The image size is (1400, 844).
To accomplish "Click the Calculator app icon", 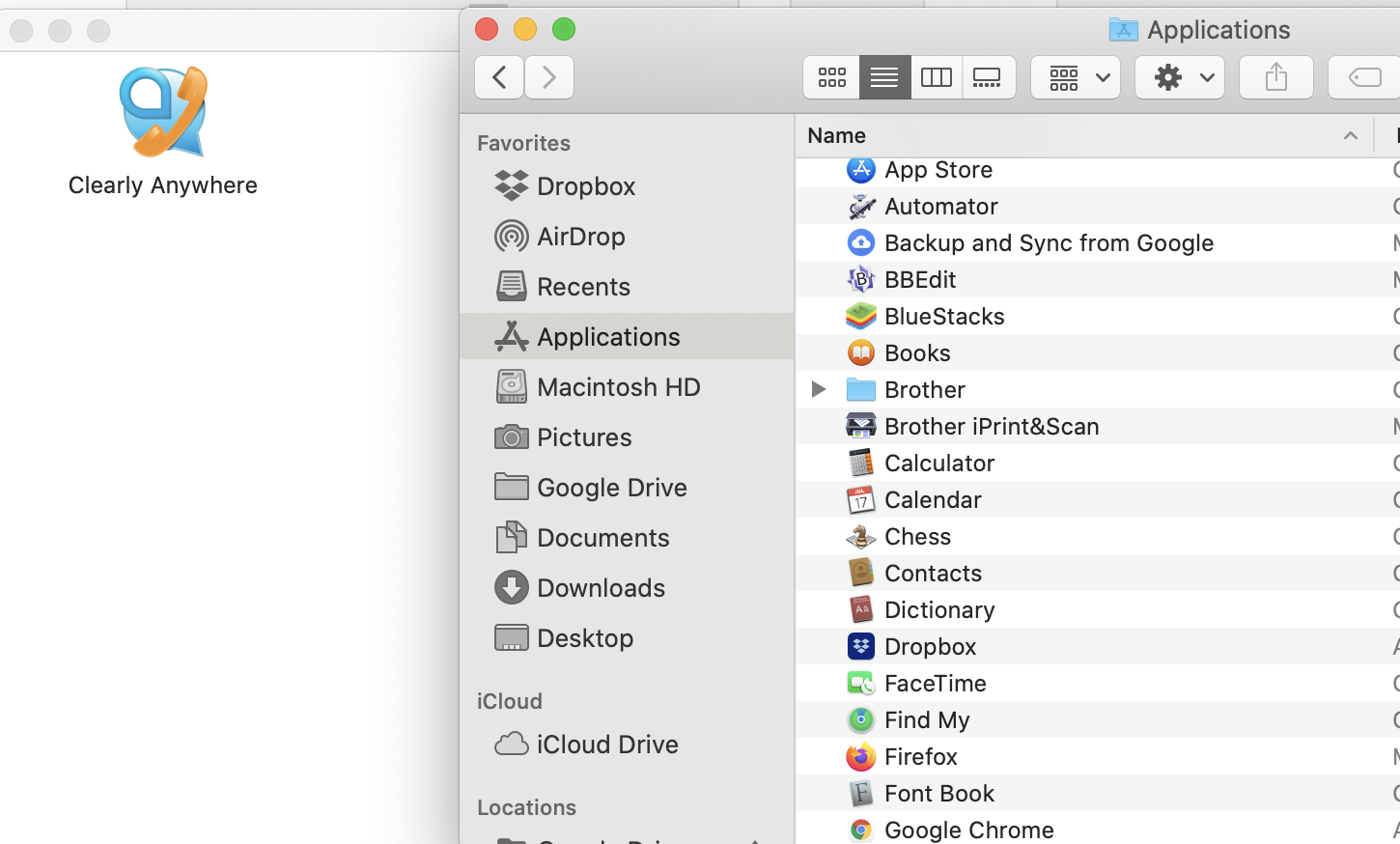I will [860, 463].
